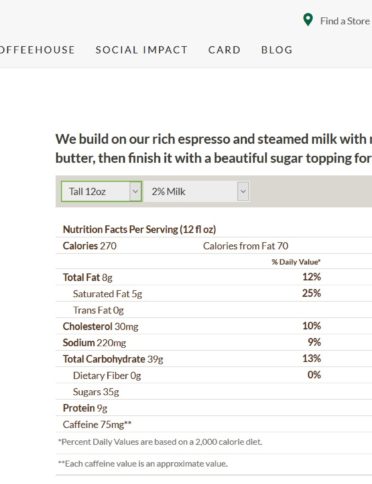This screenshot has width=372, height=484.
Task: Click the % Daily Value column header
Action: (x=296, y=262)
